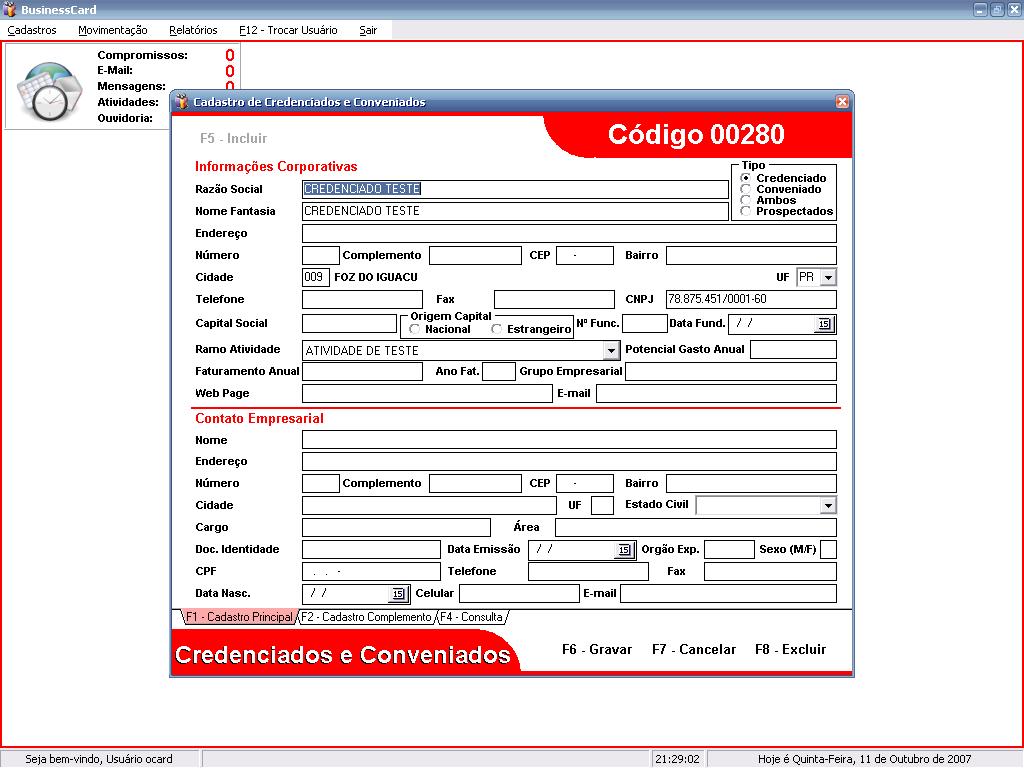Click the CNPJ input field

point(751,299)
